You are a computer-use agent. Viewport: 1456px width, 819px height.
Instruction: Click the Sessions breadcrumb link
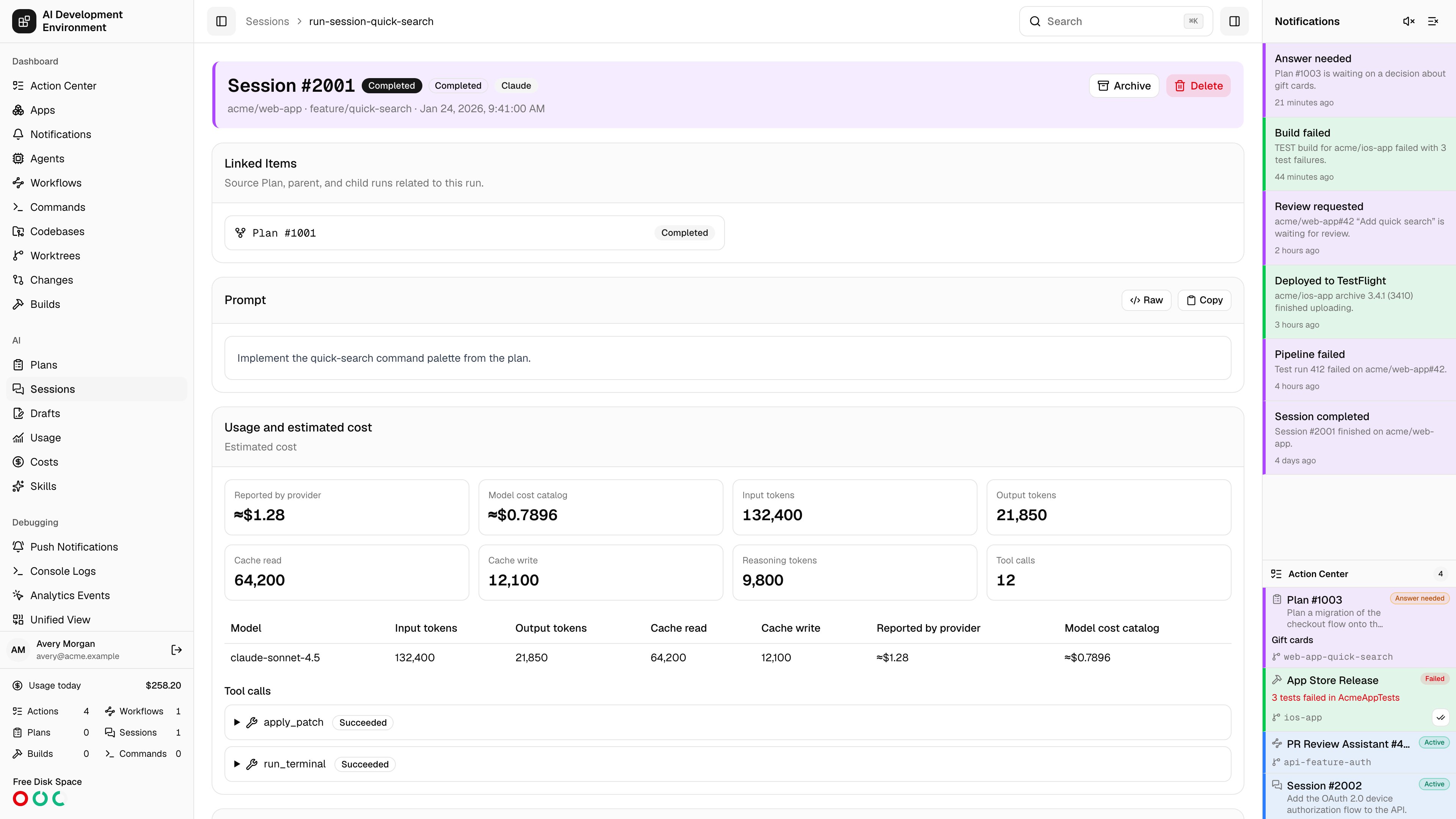click(267, 22)
